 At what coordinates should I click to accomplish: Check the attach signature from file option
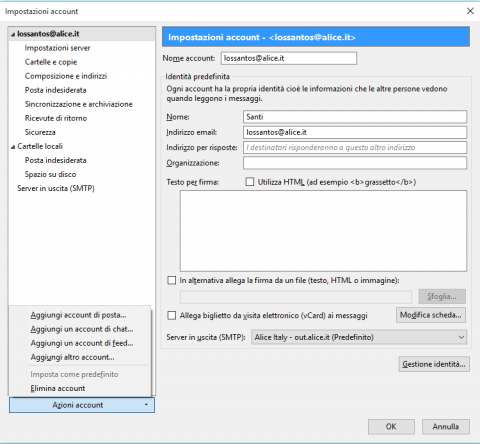(x=172, y=280)
